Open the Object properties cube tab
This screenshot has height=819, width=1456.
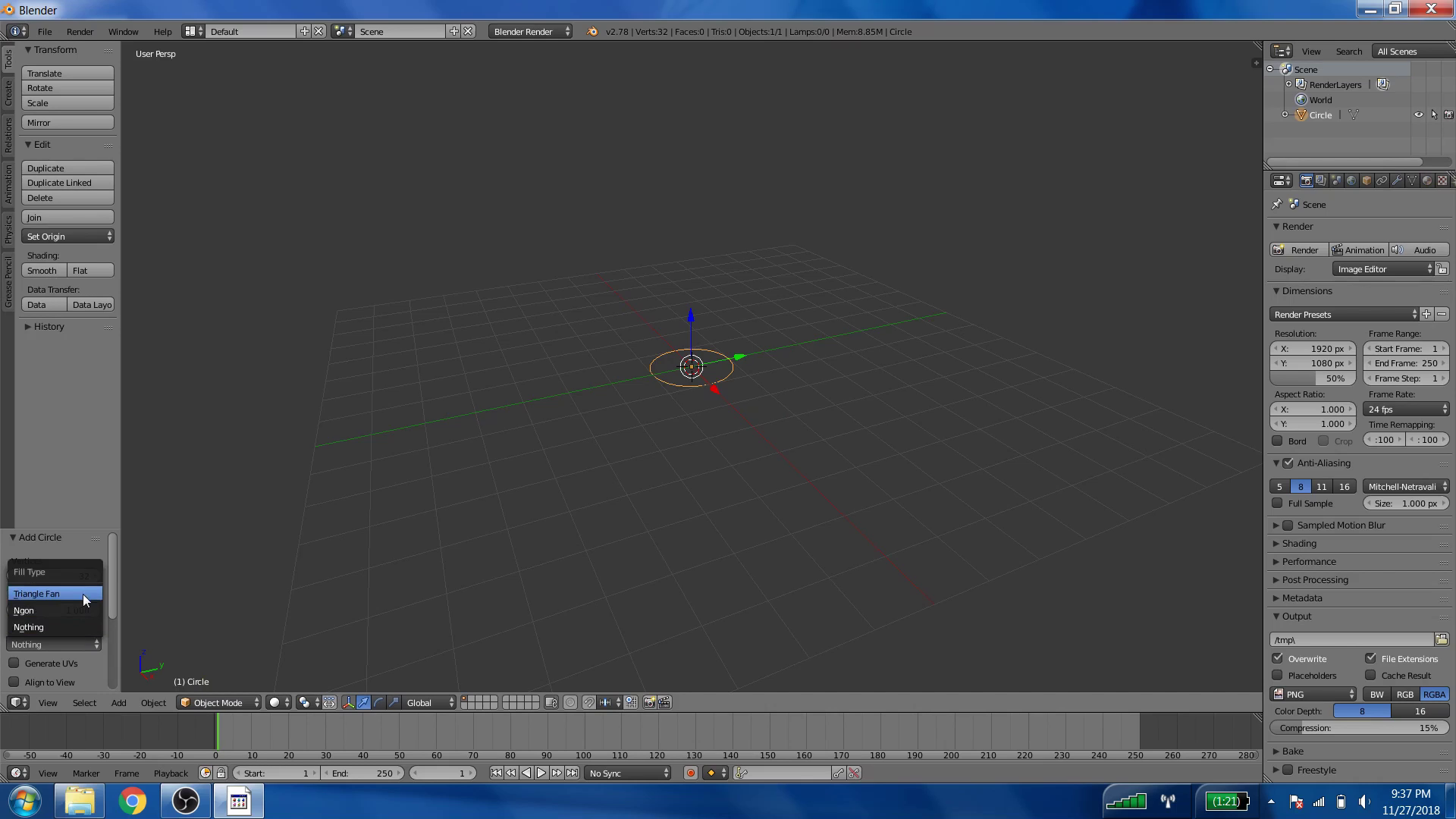click(1367, 180)
